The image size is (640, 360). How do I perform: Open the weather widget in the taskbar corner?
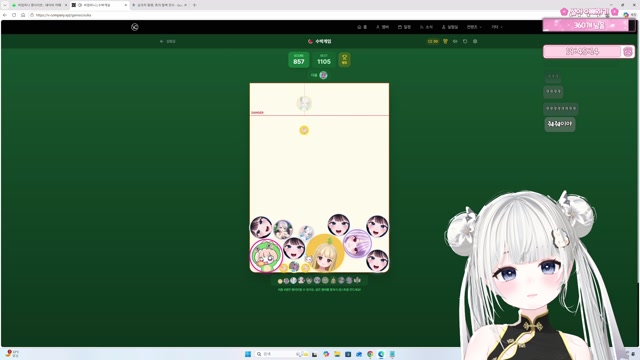pos(12,353)
